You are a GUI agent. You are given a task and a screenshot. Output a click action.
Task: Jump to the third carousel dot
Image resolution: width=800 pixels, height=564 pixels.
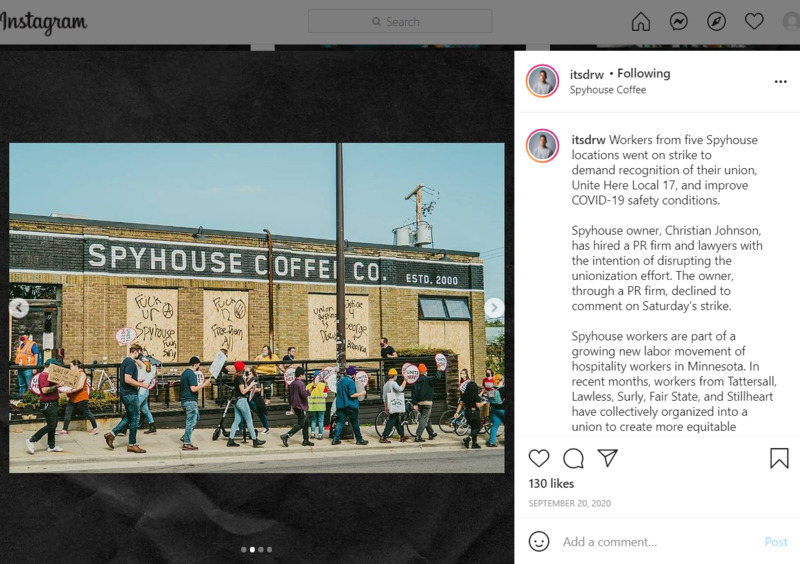[x=261, y=550]
